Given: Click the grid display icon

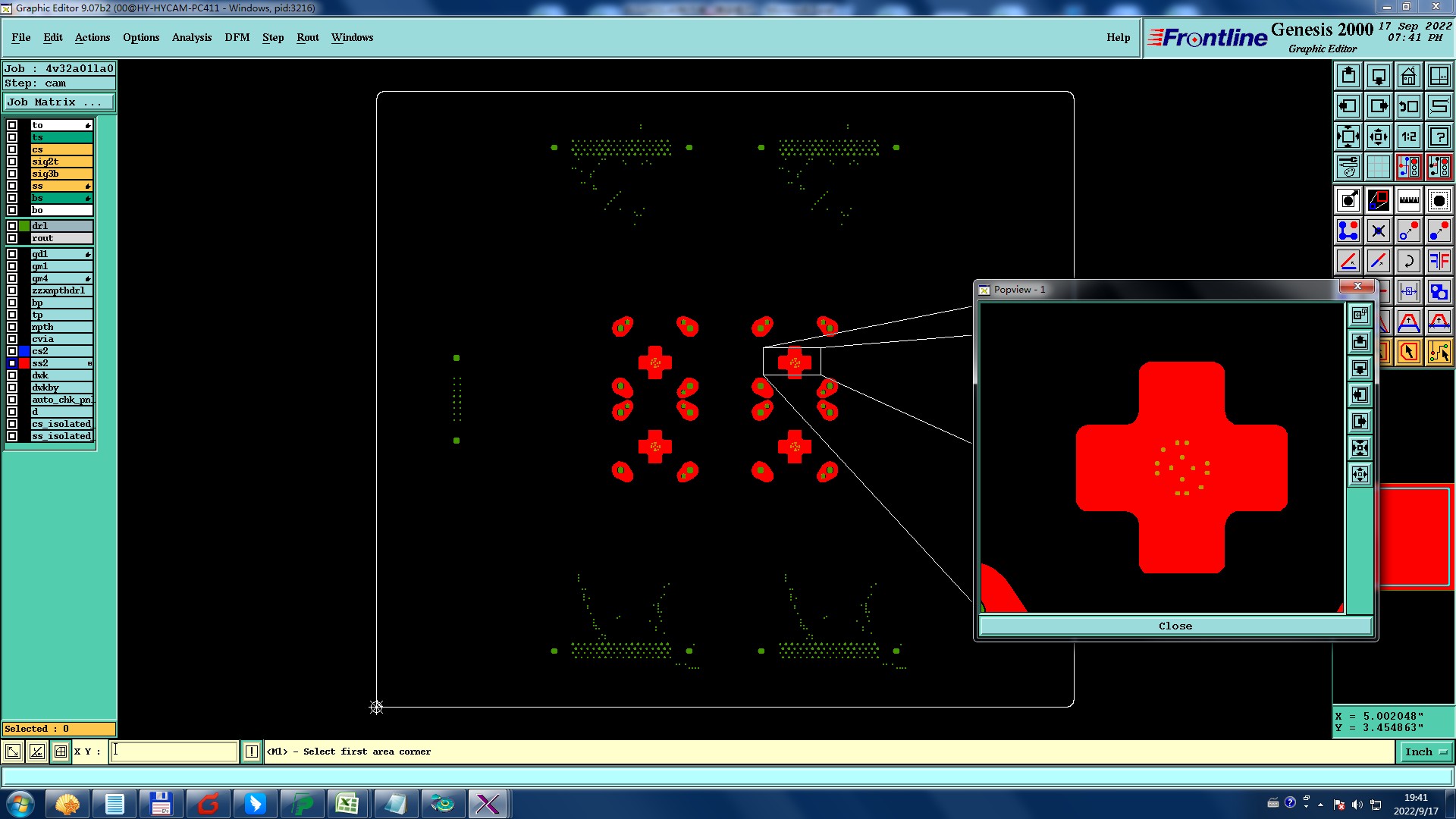Looking at the screenshot, I should 1378,167.
